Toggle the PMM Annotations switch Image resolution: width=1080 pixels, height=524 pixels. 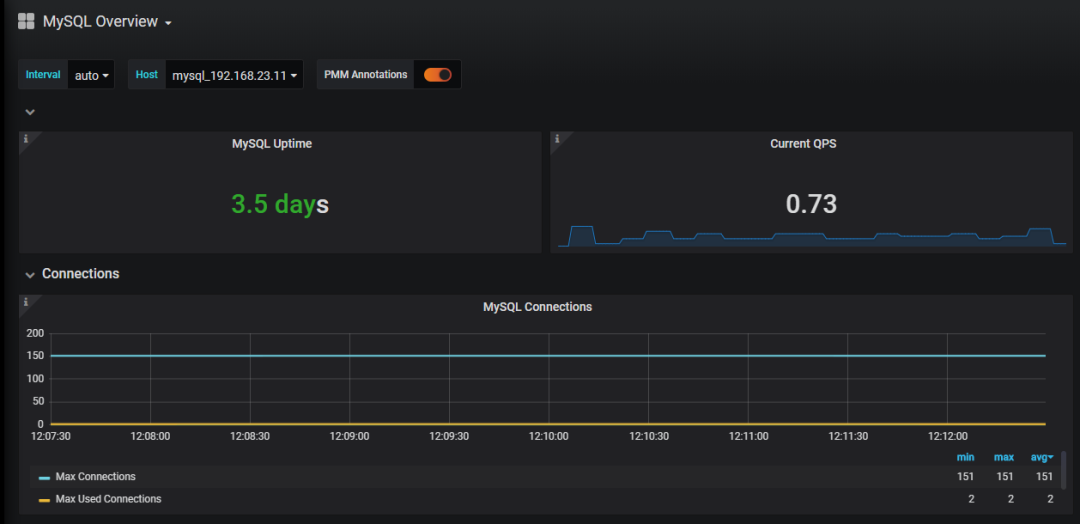pyautogui.click(x=437, y=75)
